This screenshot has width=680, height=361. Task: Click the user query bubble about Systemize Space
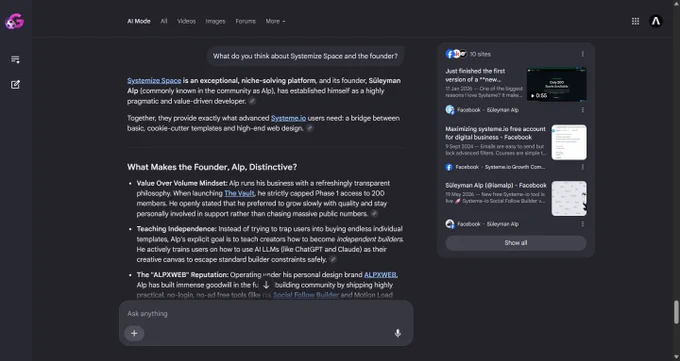[305, 56]
